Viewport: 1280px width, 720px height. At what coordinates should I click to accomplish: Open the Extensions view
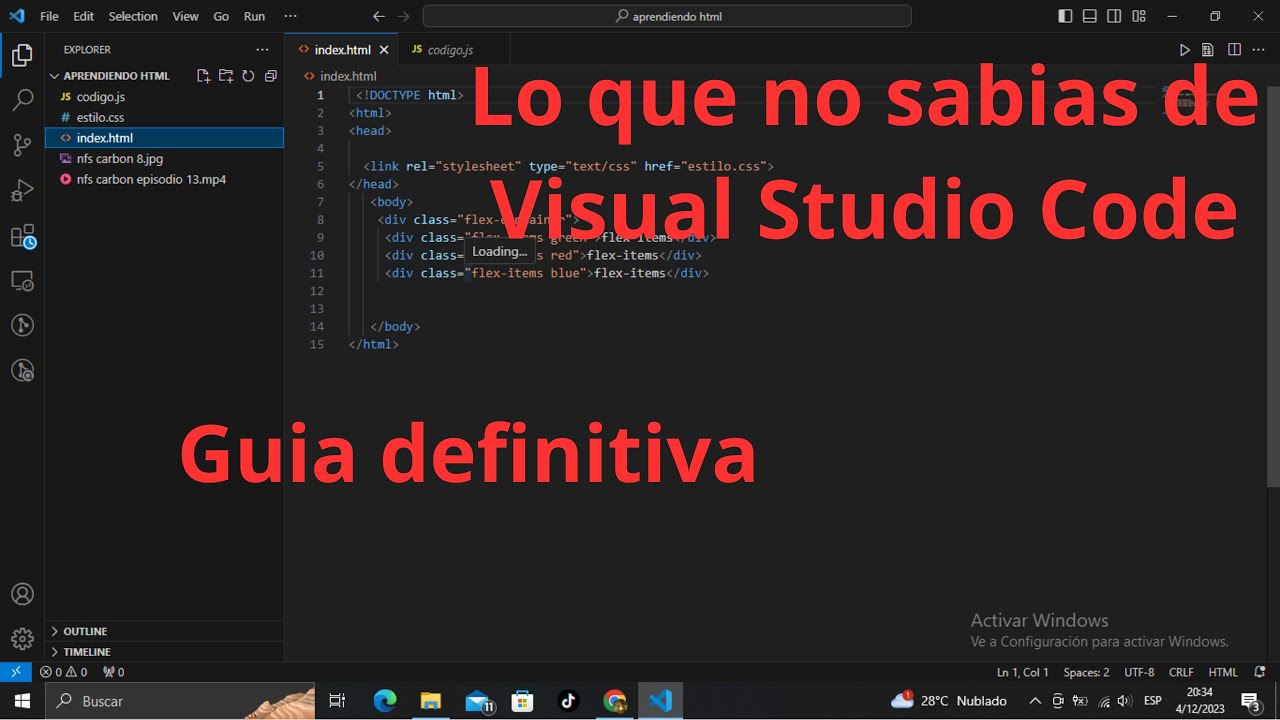tap(22, 236)
